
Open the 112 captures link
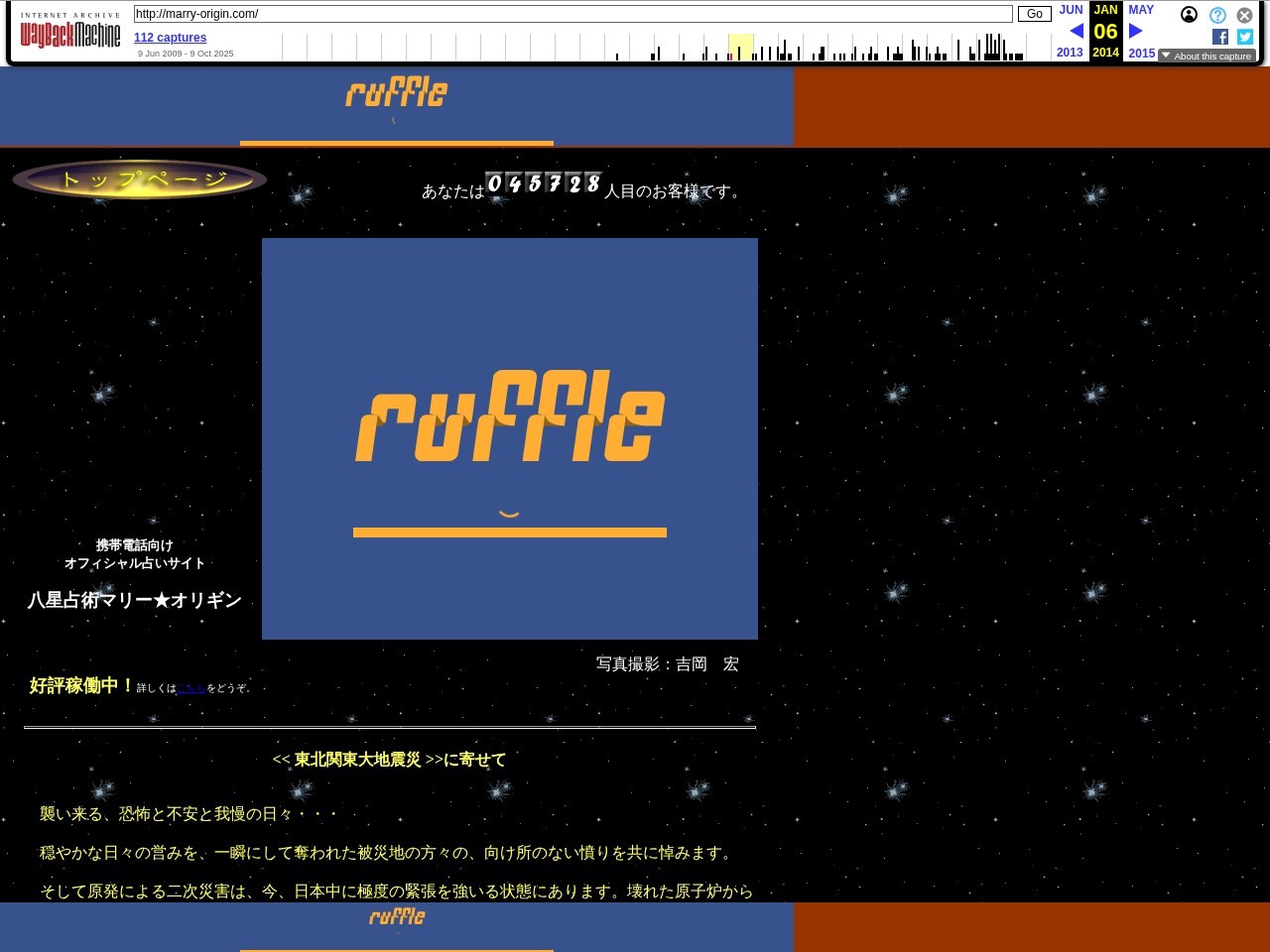170,38
